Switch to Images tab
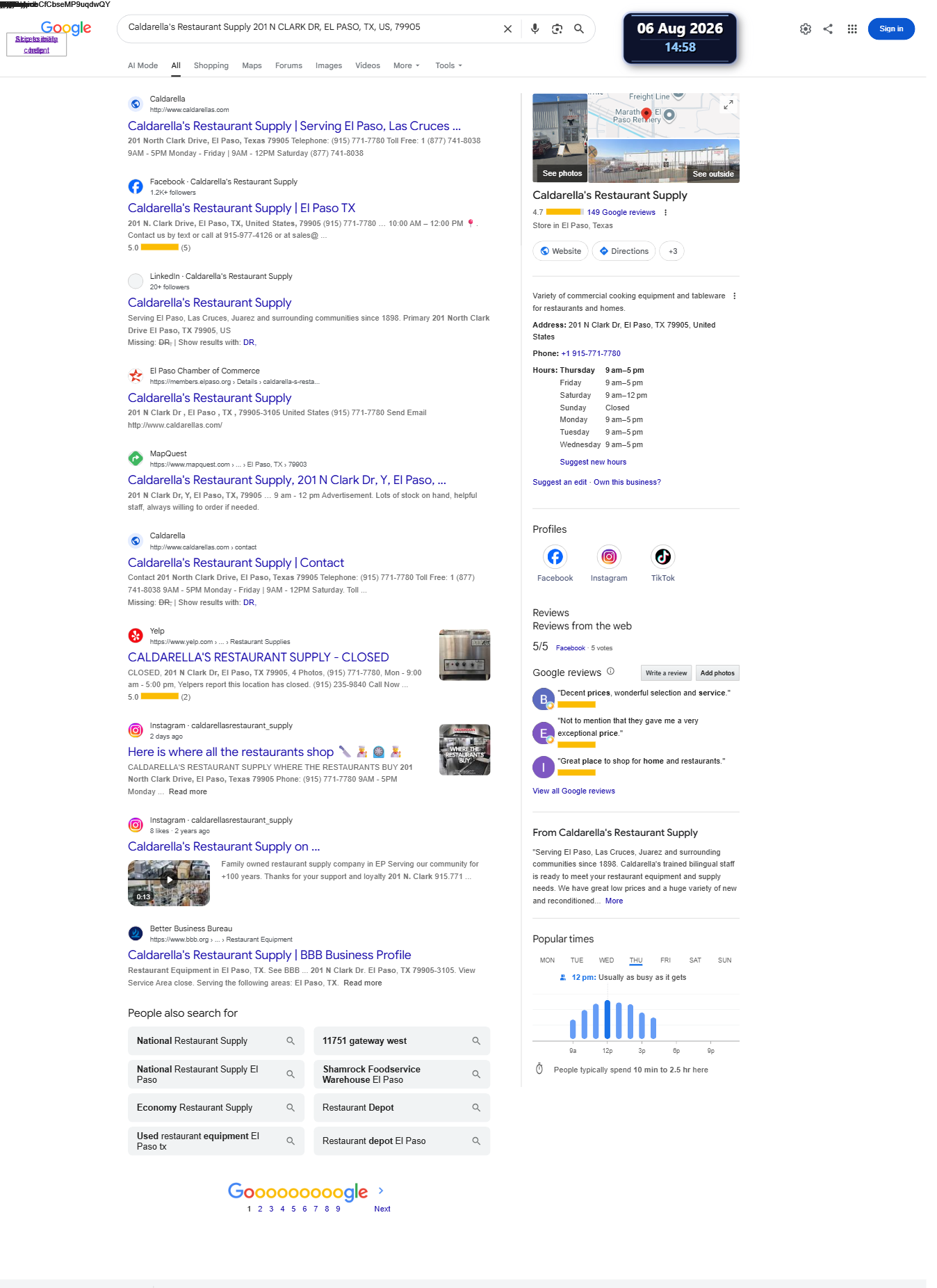 329,66
